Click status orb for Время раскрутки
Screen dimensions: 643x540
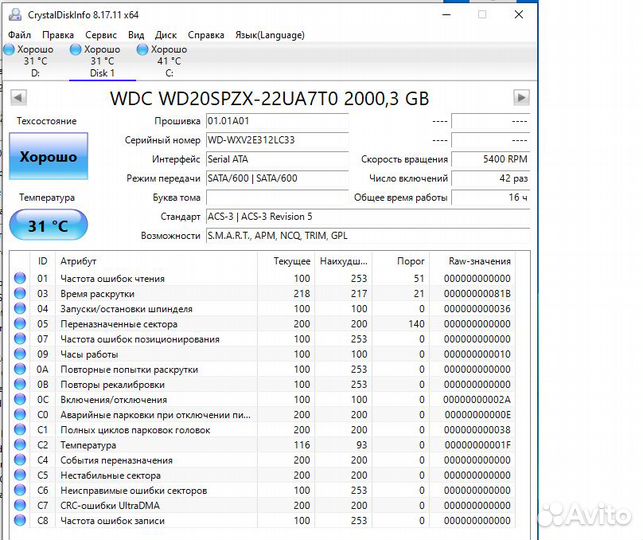click(20, 293)
